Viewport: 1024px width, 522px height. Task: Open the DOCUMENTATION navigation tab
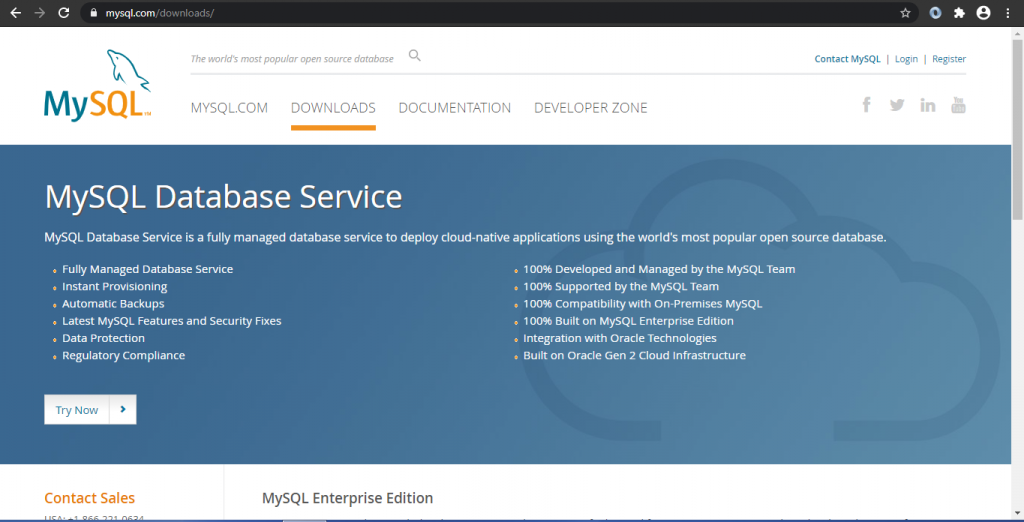tap(455, 108)
